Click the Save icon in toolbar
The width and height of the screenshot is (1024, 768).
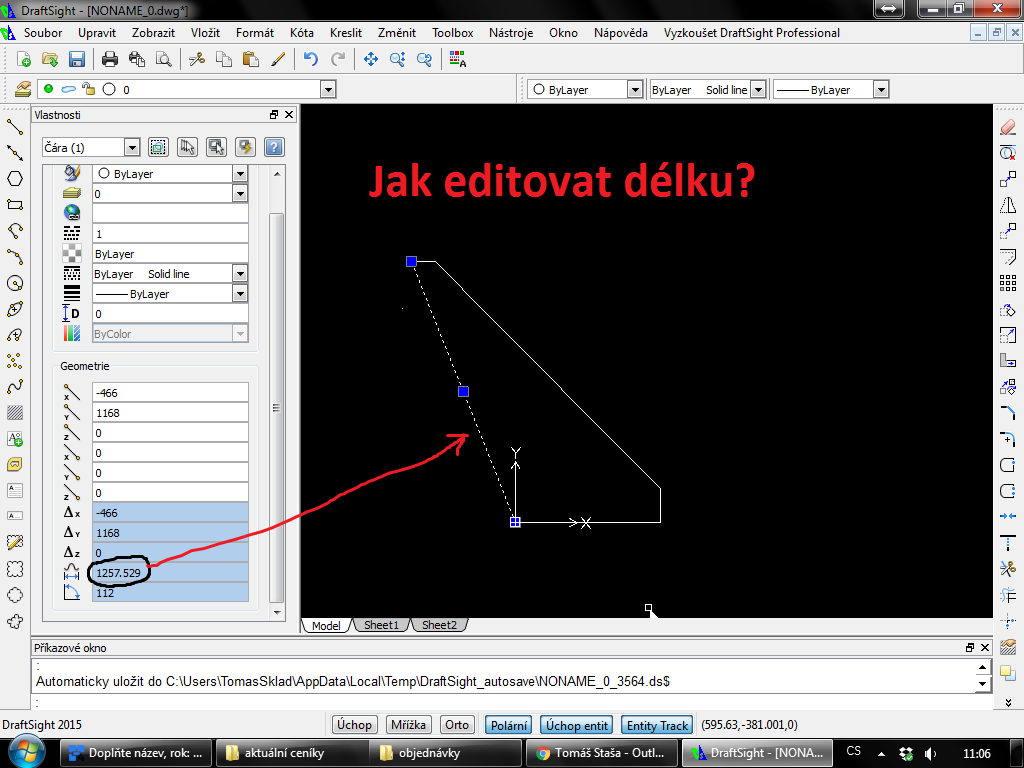[76, 59]
